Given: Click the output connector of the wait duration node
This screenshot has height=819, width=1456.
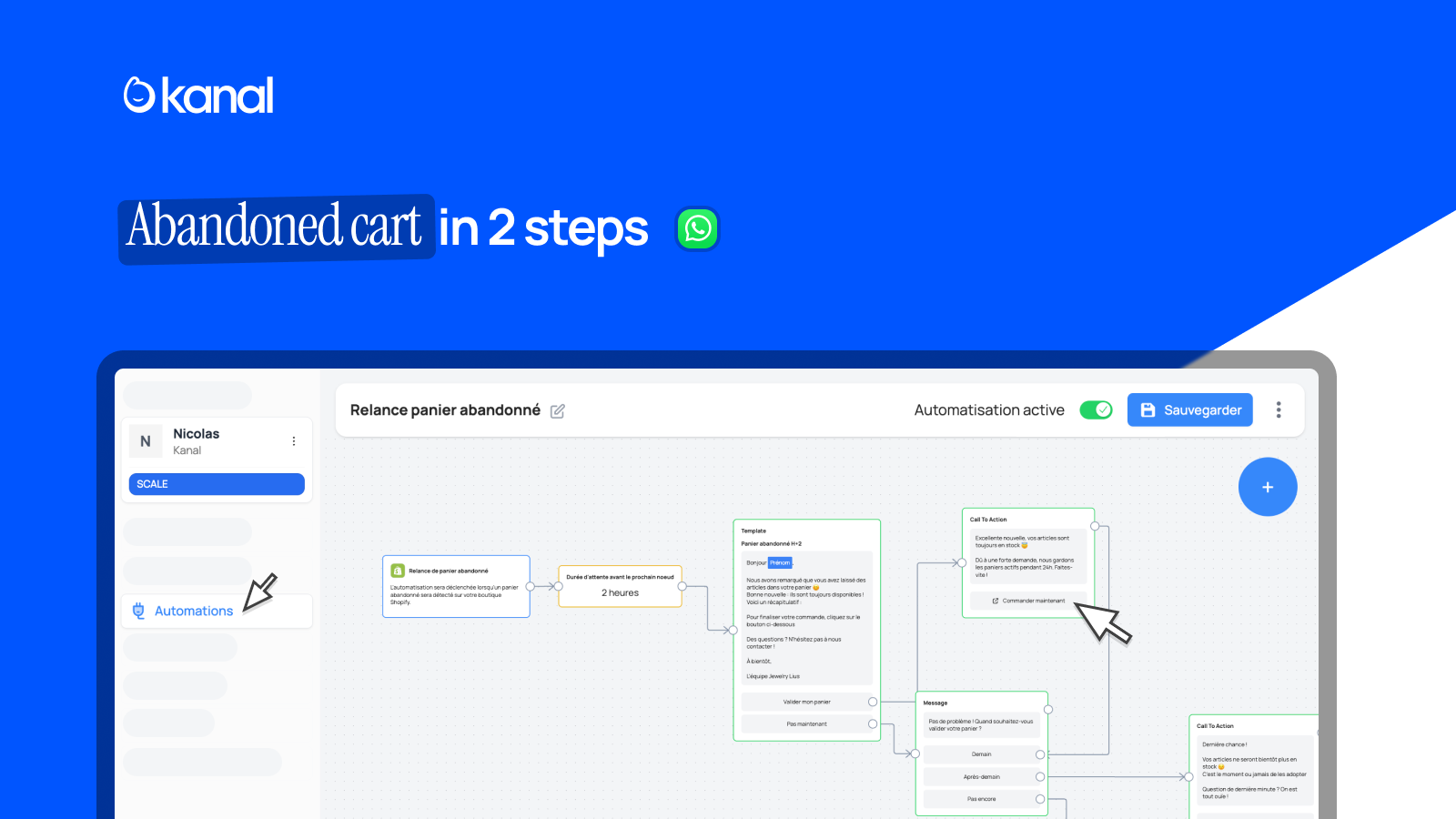Looking at the screenshot, I should click(682, 587).
